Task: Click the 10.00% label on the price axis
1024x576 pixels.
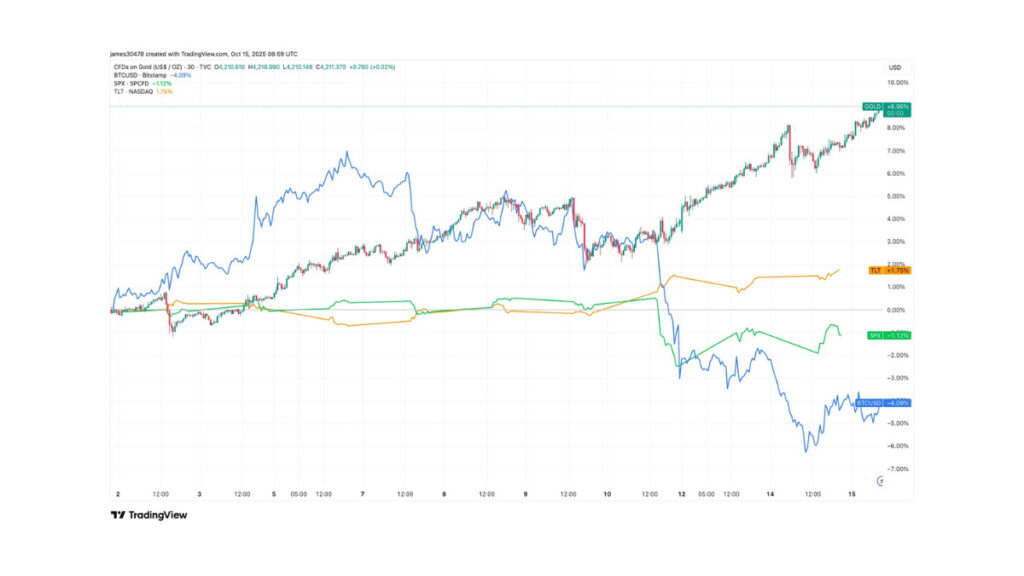Action: tap(896, 83)
